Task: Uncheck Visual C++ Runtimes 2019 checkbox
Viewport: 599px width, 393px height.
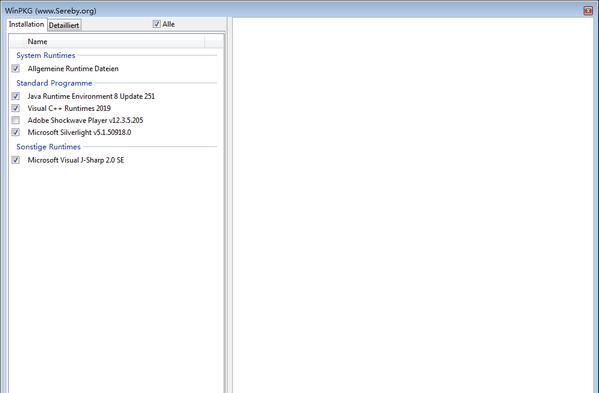Action: [x=16, y=108]
